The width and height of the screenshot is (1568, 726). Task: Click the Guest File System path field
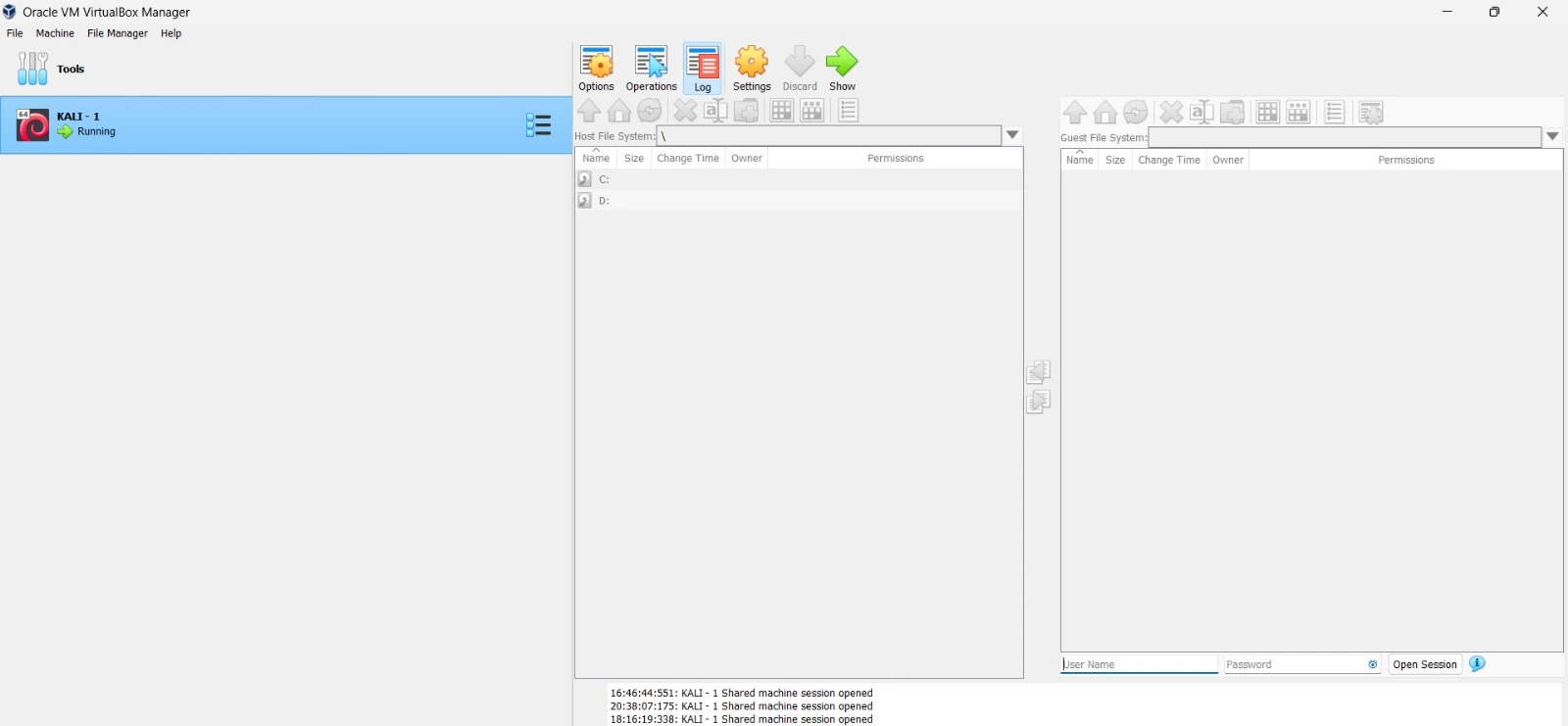[1345, 137]
